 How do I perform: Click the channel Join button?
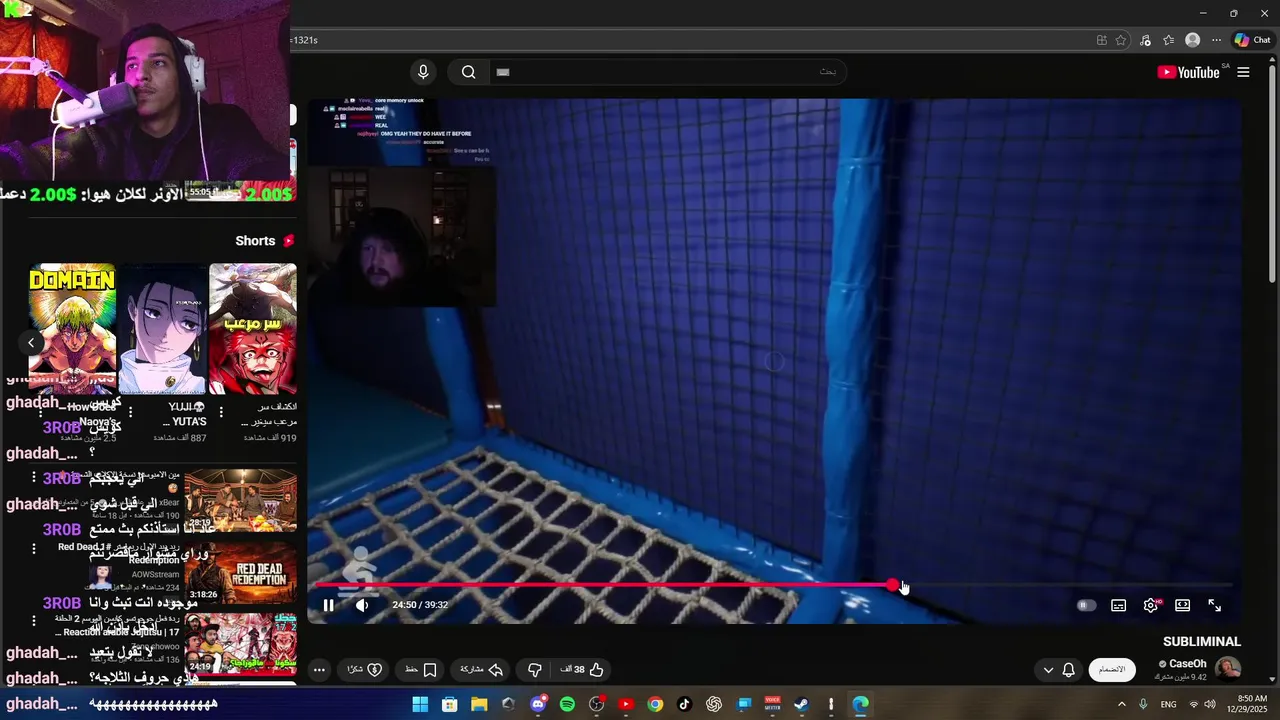(x=1112, y=670)
